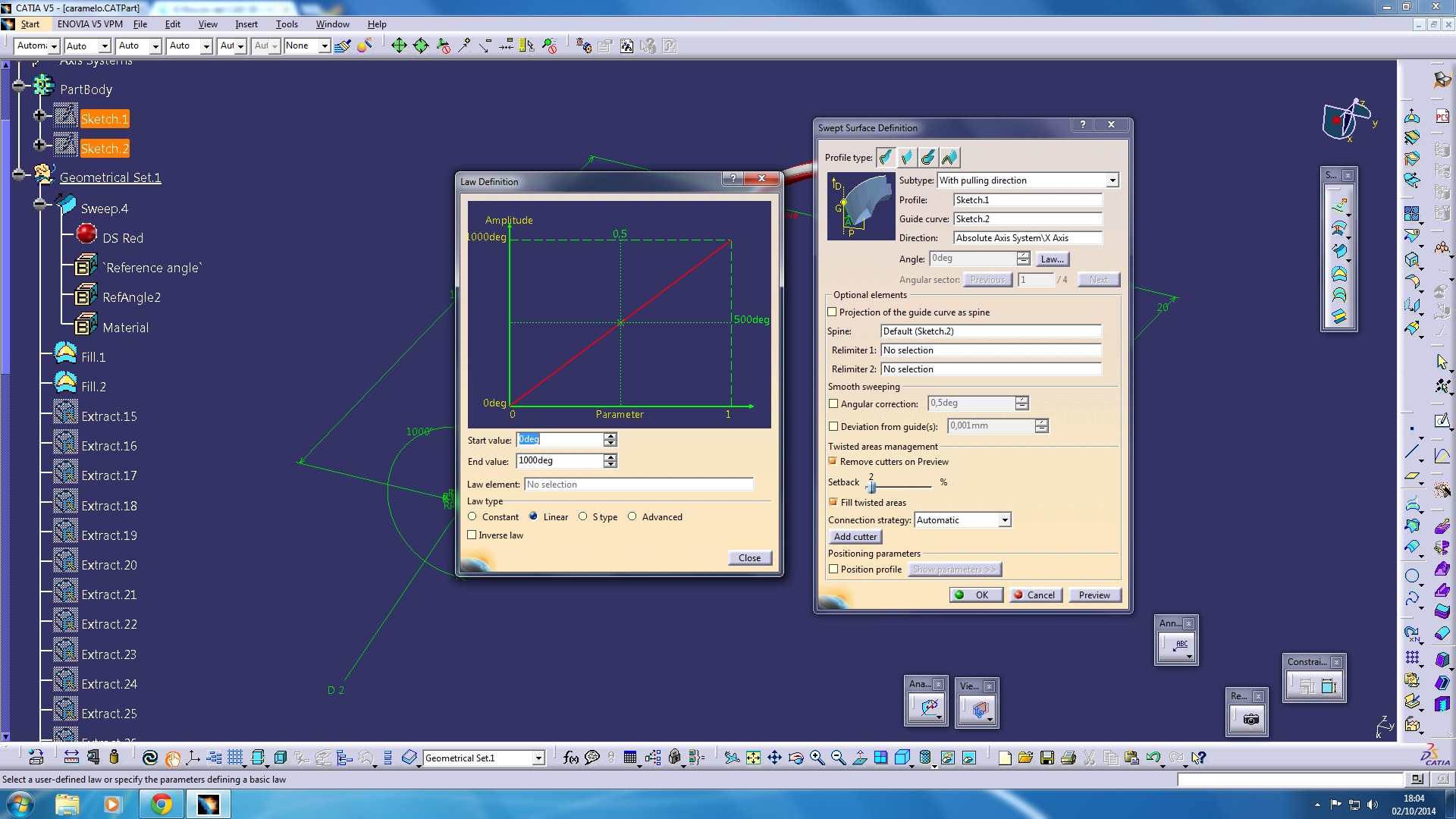Viewport: 1456px width, 819px height.
Task: Drag the Setback percentage slider
Action: [x=872, y=484]
